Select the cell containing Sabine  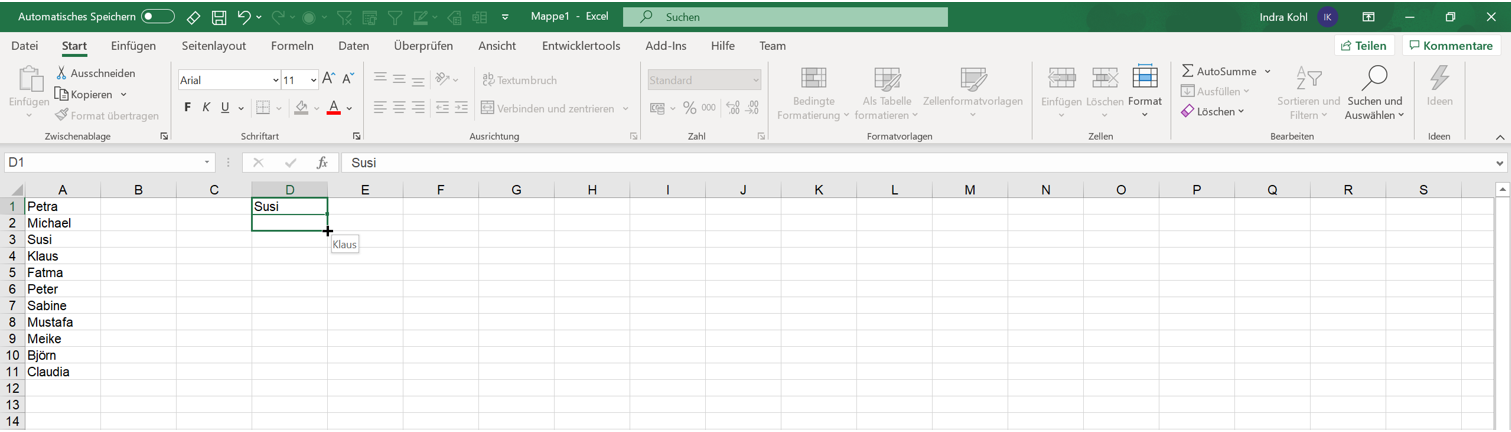pyautogui.click(x=62, y=305)
